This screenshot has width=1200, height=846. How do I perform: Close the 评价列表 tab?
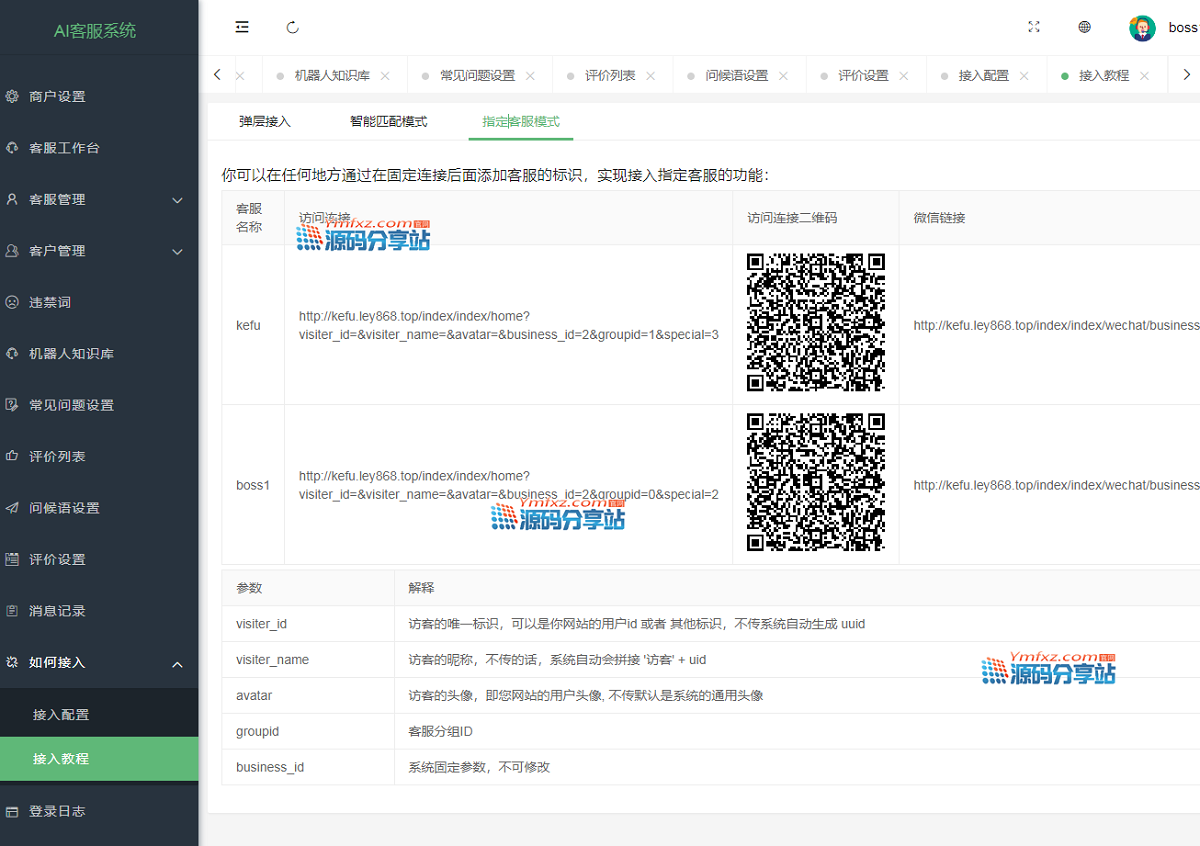click(x=650, y=76)
